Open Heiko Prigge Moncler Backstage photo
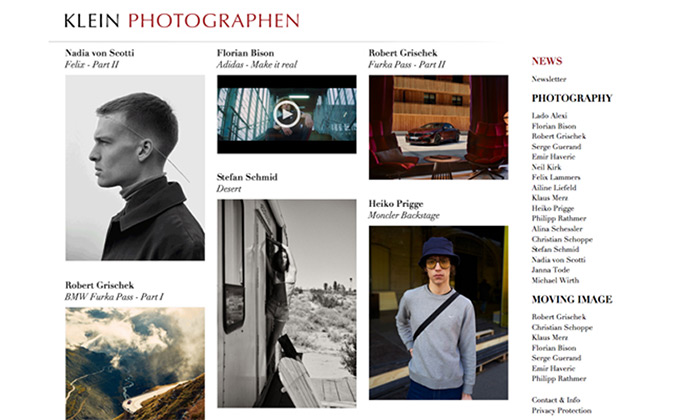This screenshot has width=700, height=420. [438, 313]
